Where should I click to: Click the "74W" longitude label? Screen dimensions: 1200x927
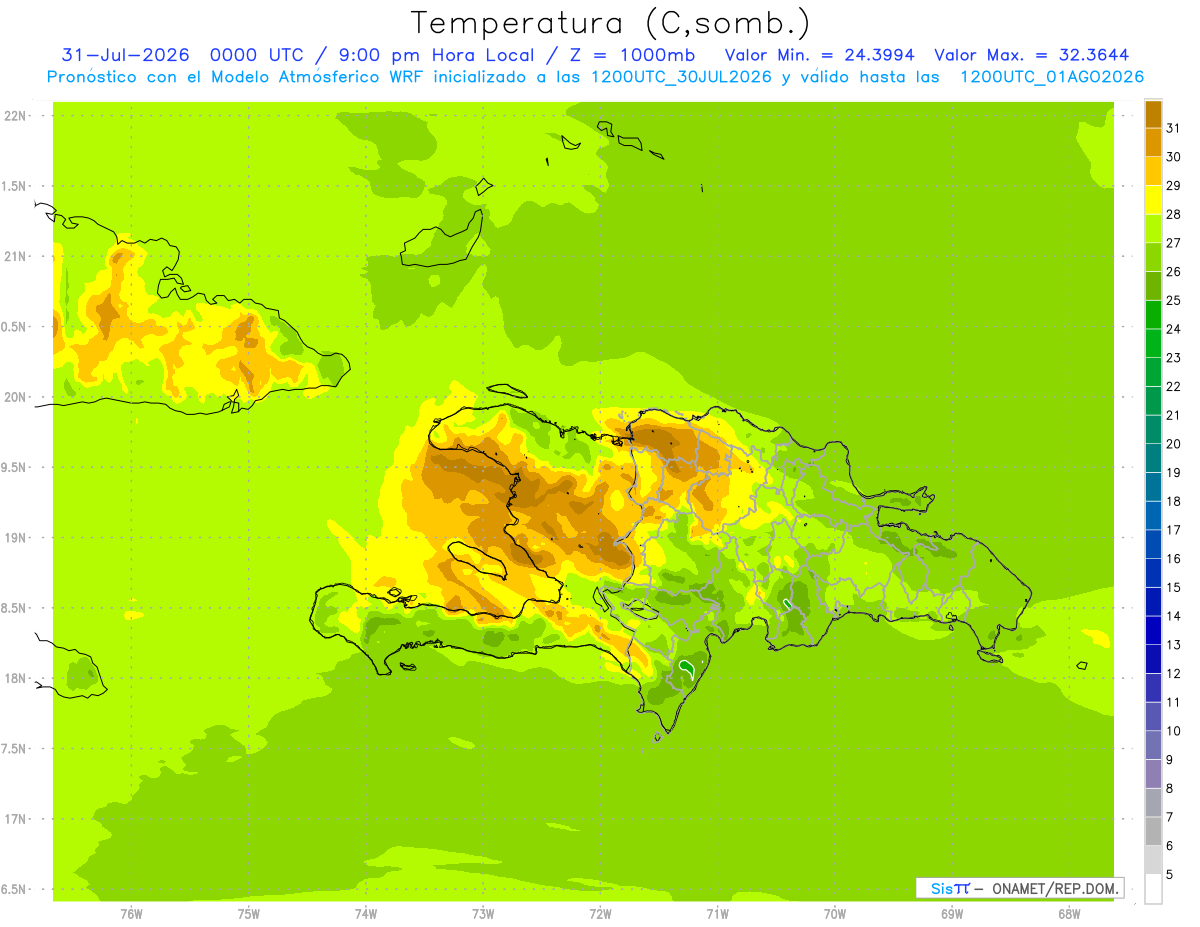coord(366,914)
